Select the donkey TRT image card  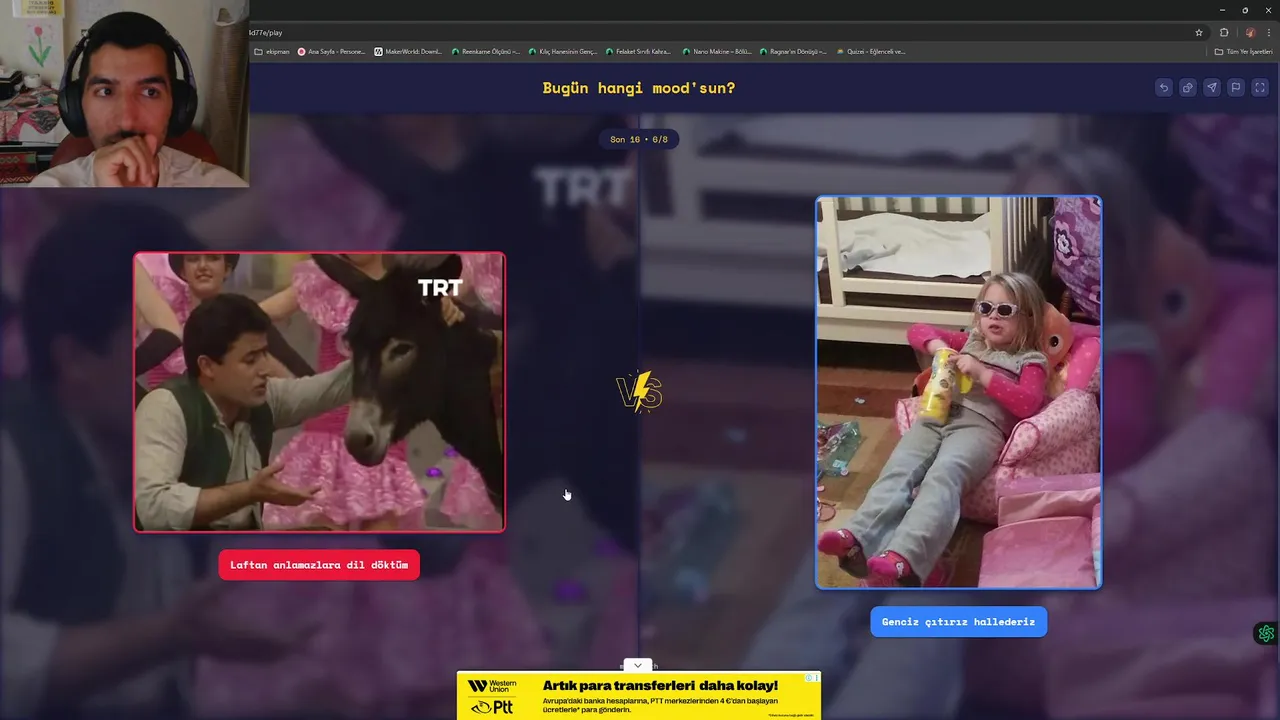(x=319, y=392)
